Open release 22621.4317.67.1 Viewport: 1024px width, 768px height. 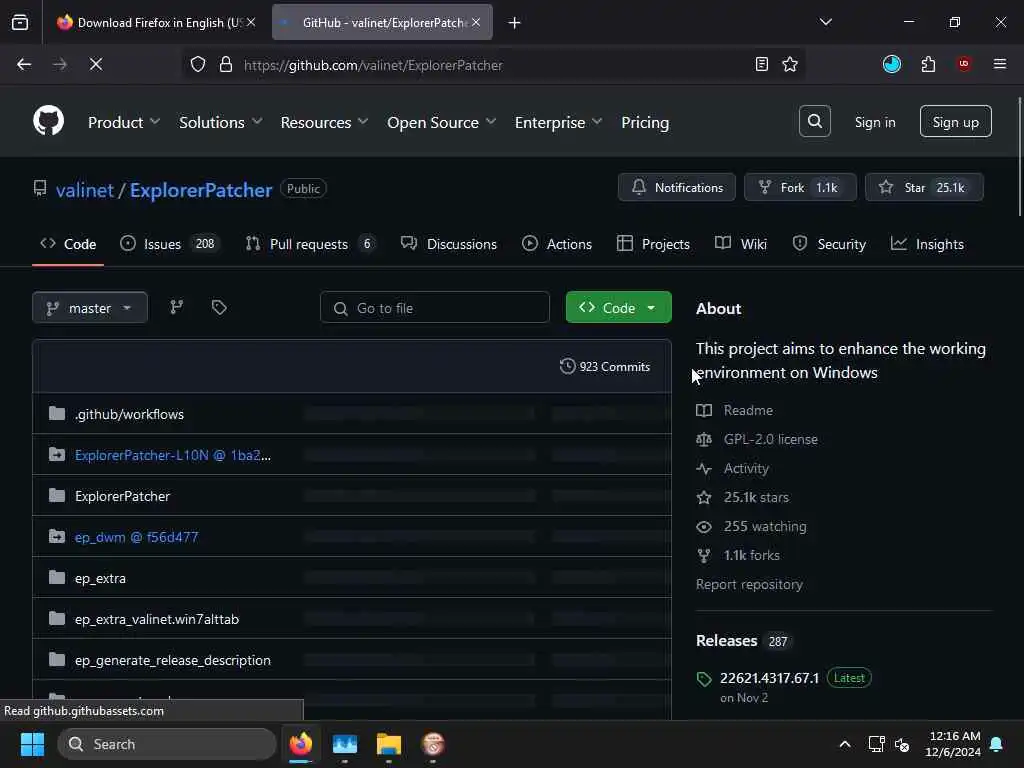click(769, 678)
